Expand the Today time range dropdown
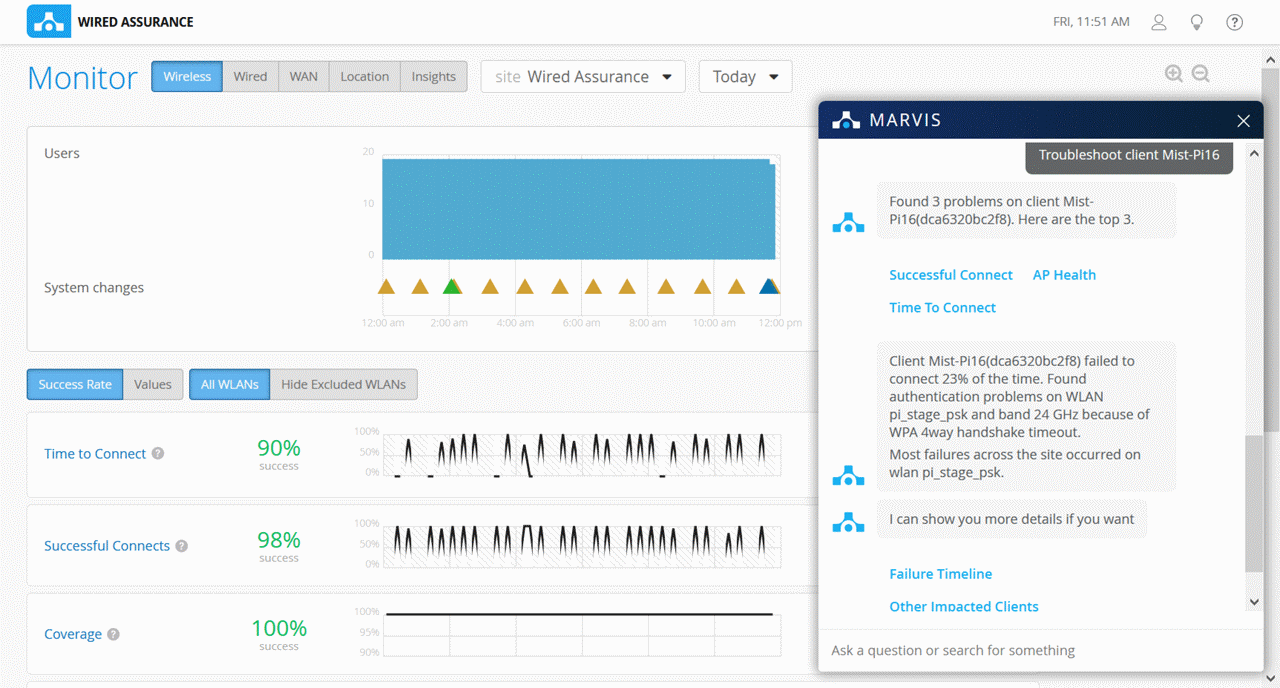 pos(745,77)
